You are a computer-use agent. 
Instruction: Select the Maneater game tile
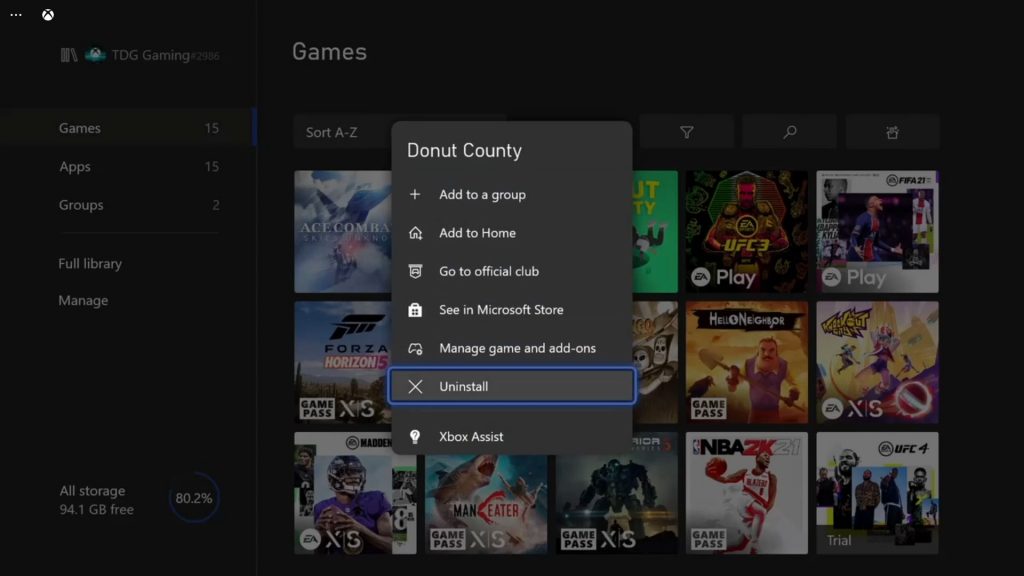[x=486, y=504]
